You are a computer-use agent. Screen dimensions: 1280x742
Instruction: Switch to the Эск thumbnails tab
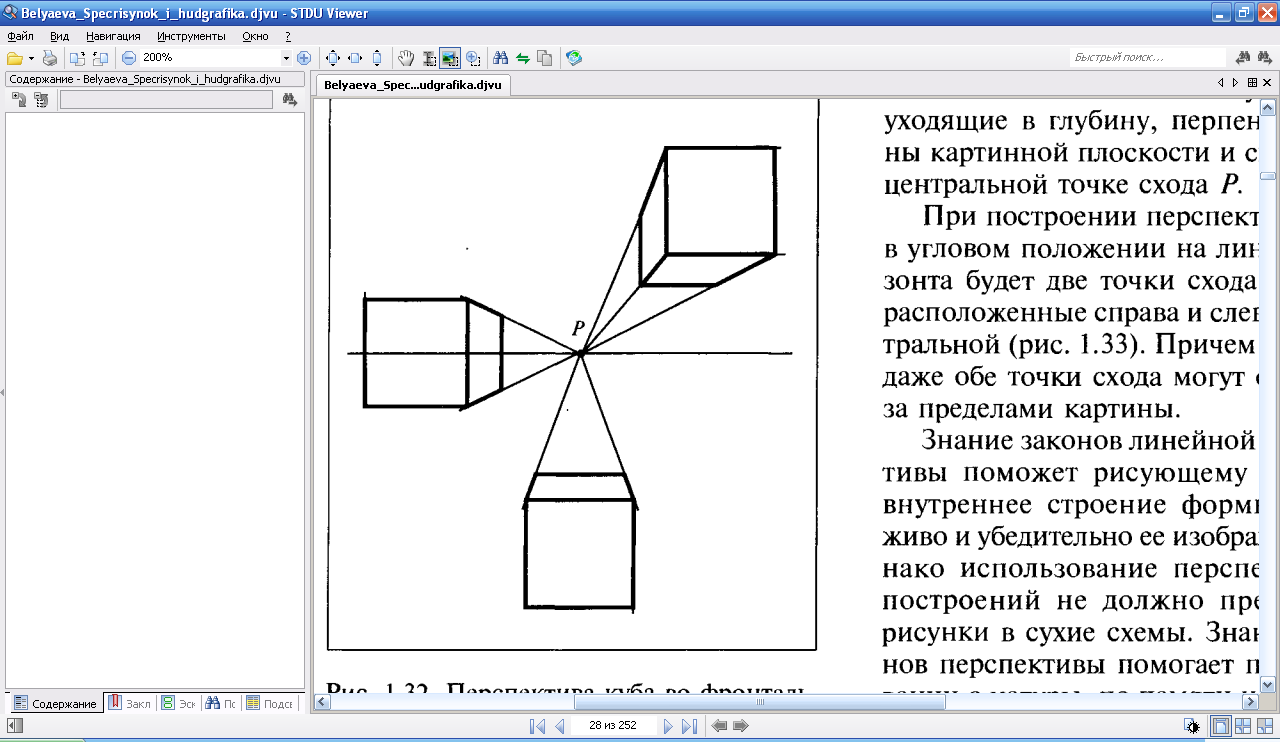pos(179,704)
